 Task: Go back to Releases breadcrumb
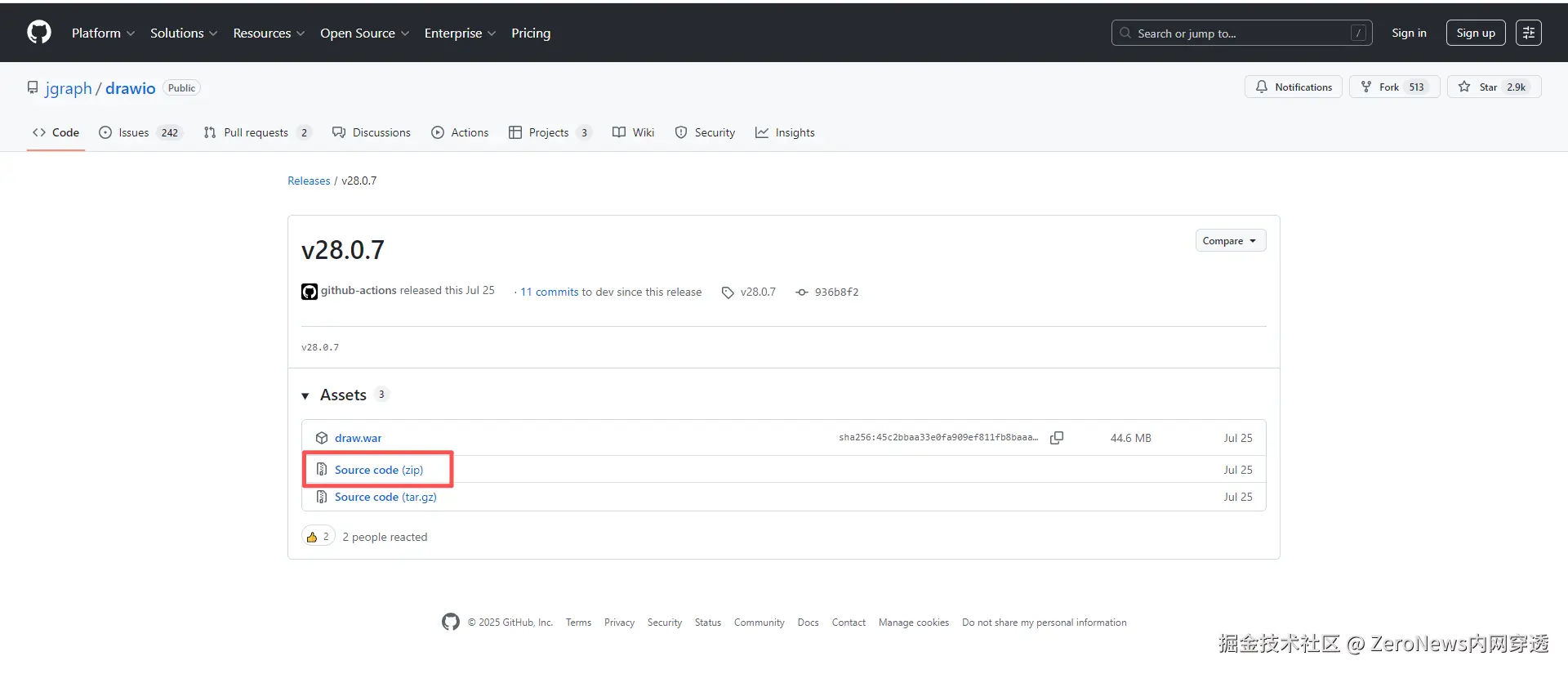[309, 181]
